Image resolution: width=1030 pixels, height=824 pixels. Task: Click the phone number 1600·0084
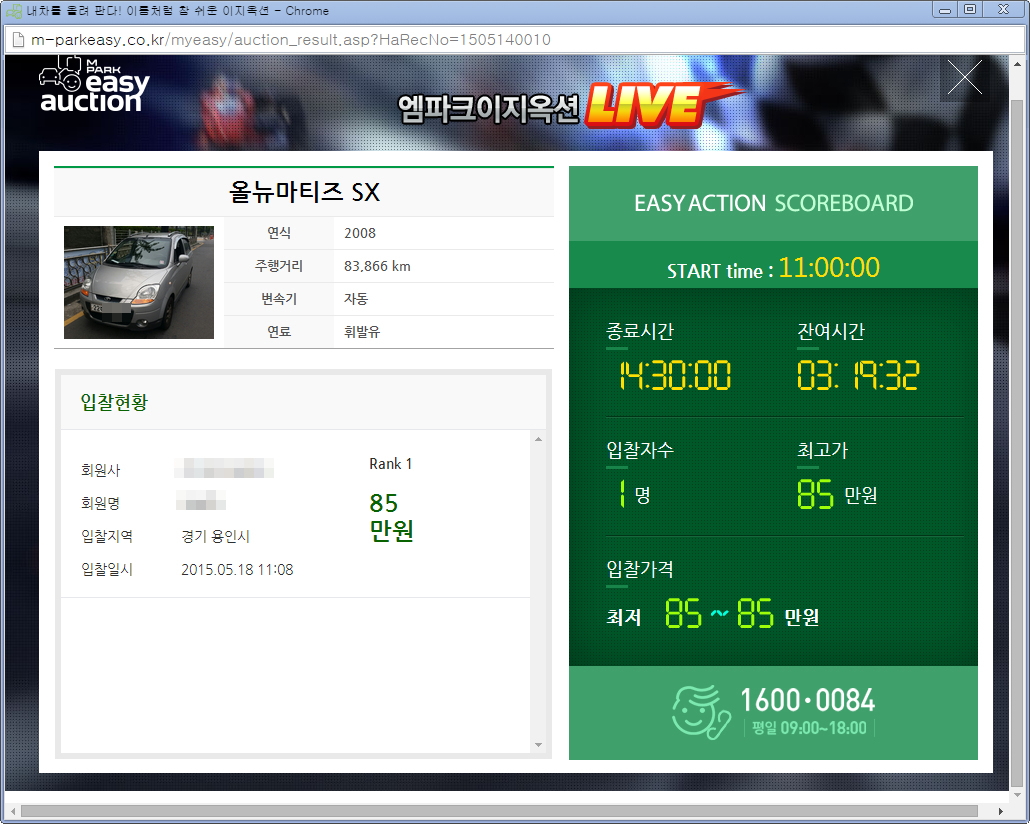807,700
